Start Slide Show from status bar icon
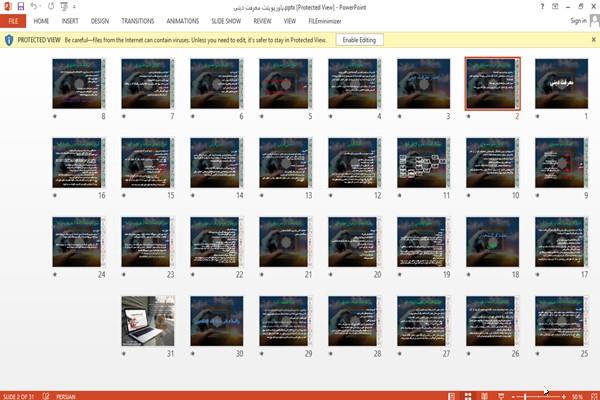The height and width of the screenshot is (400, 600). [501, 396]
